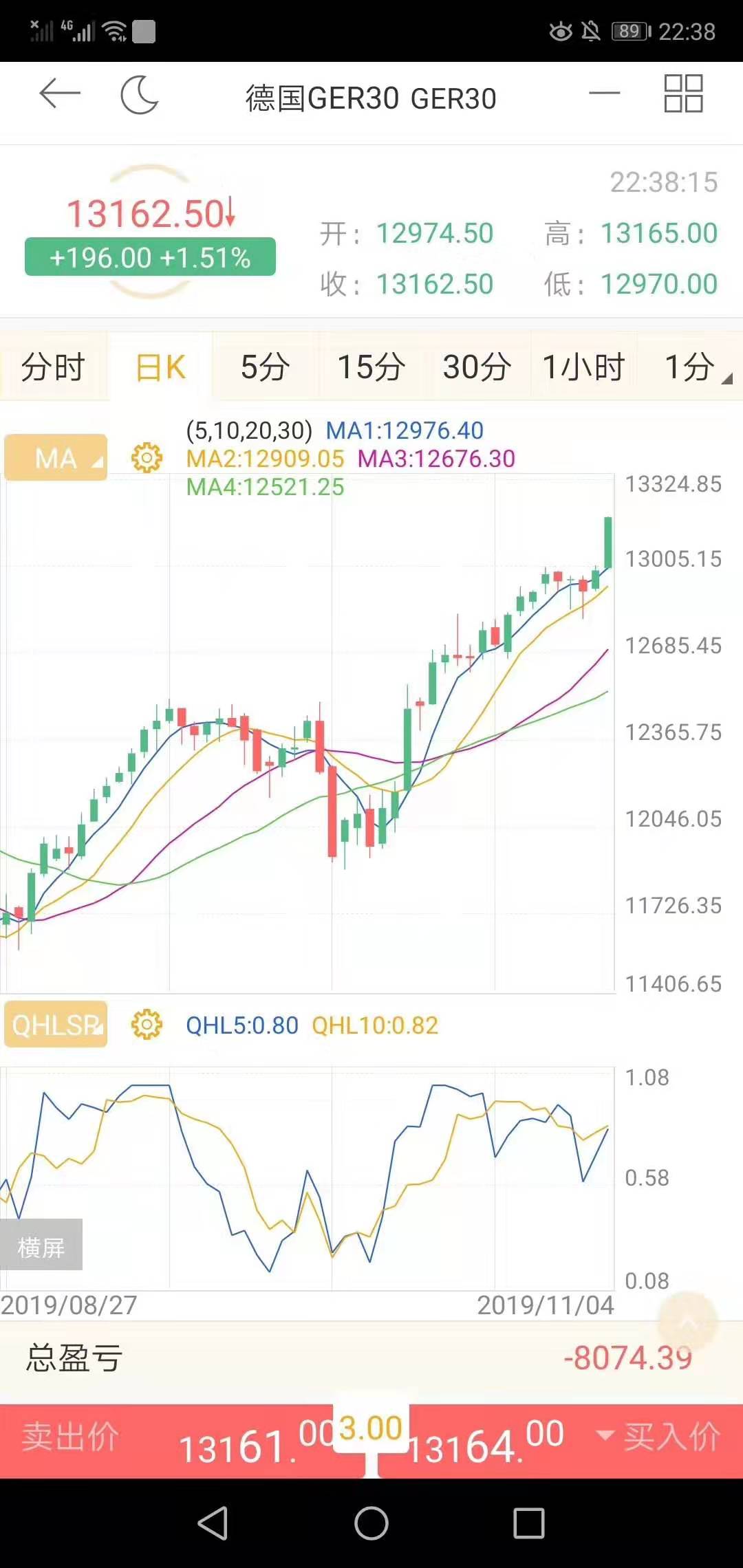Expand the MA indicator dropdown
This screenshot has height=1568, width=743.
[x=56, y=457]
